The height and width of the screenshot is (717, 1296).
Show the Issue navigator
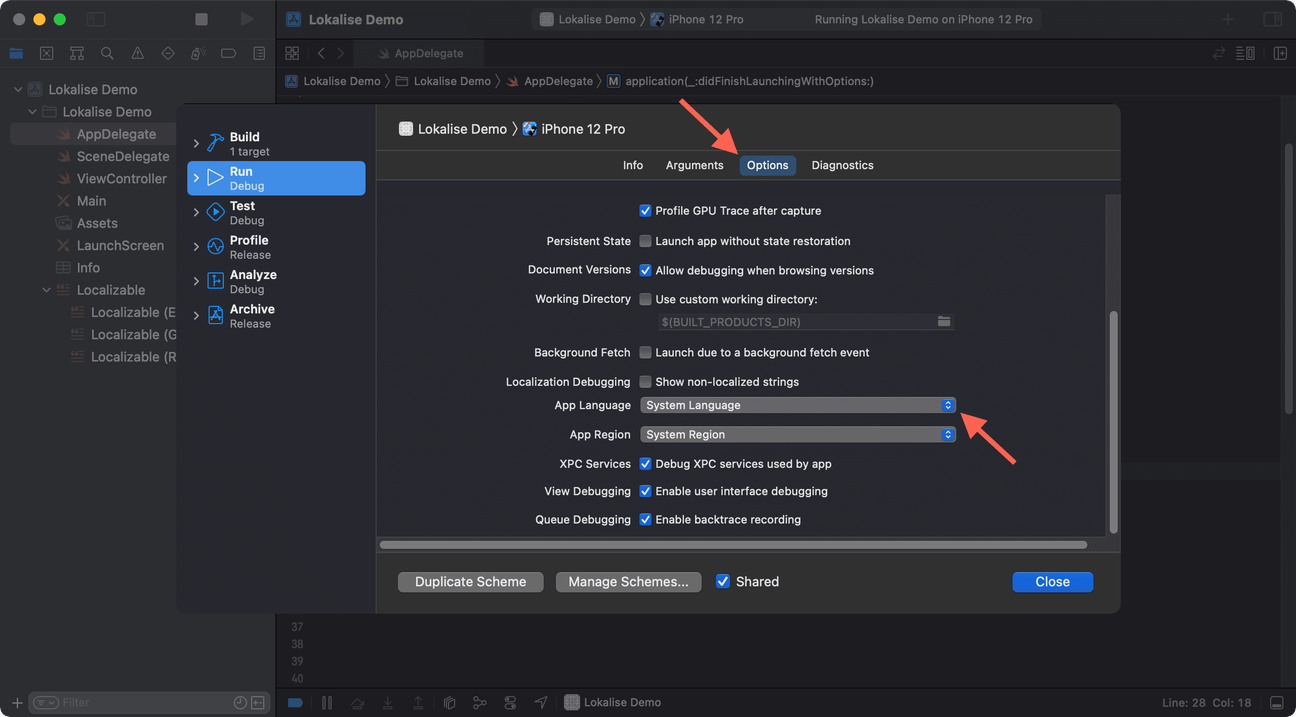click(137, 53)
